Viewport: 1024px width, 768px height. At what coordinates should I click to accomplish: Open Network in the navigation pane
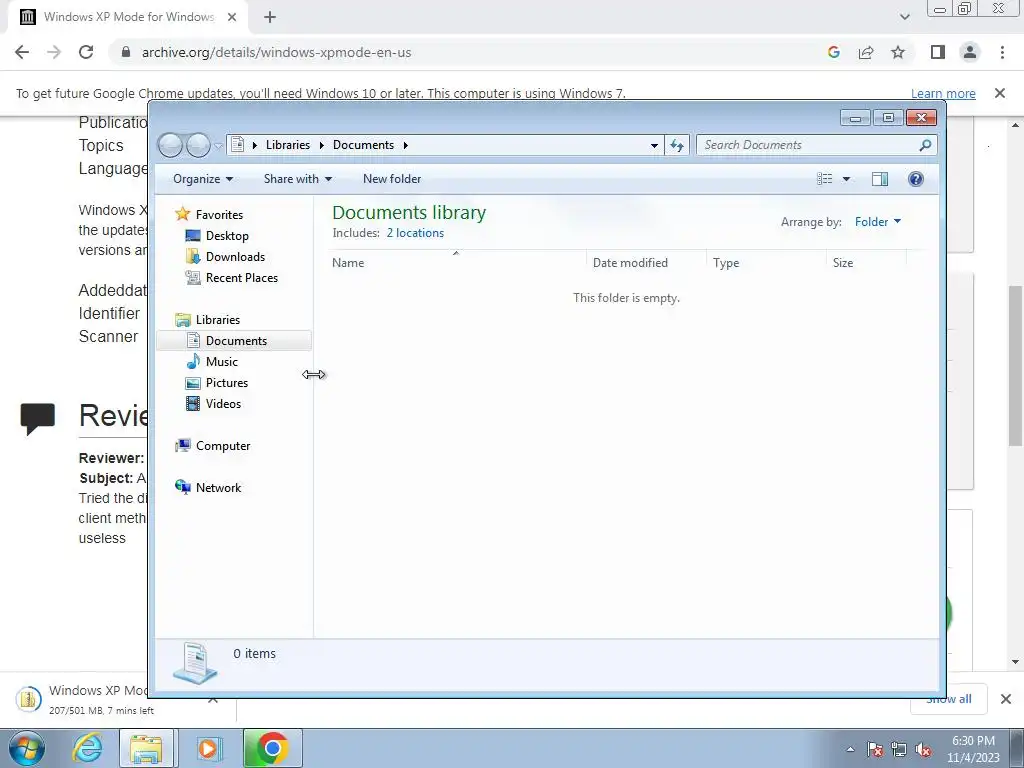pos(218,488)
